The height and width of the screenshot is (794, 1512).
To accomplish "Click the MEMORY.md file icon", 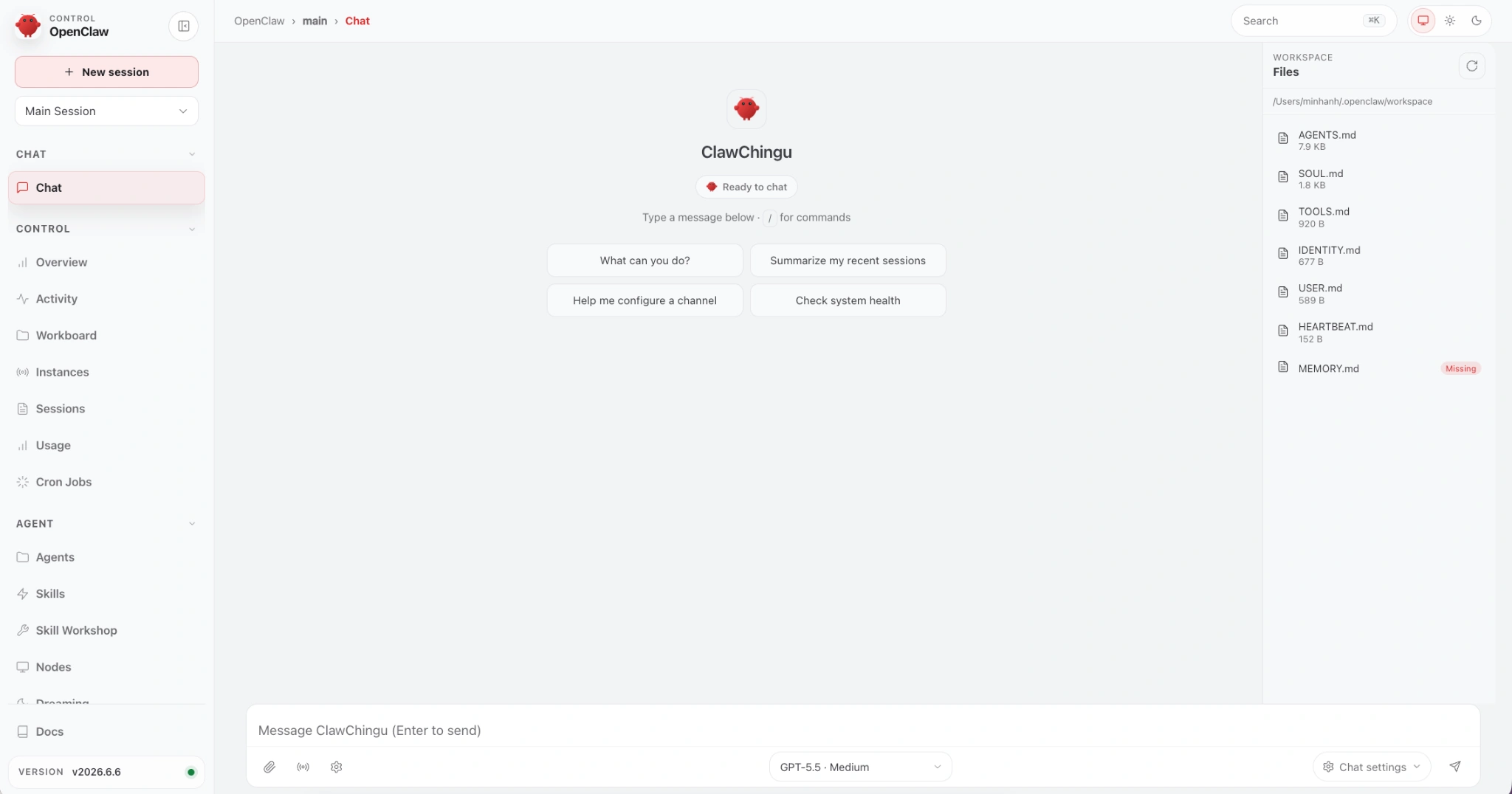I will coord(1283,367).
